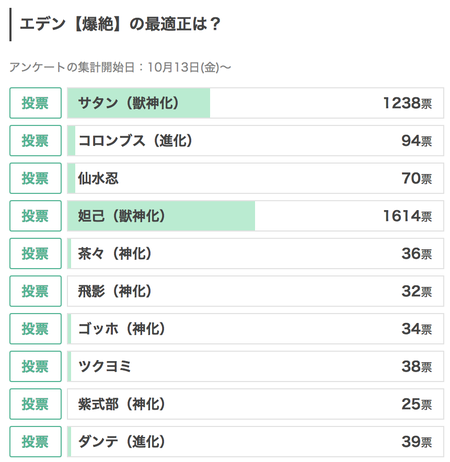This screenshot has width=450, height=462.
Task: Click the 仙水忍 result row
Action: 255,178
